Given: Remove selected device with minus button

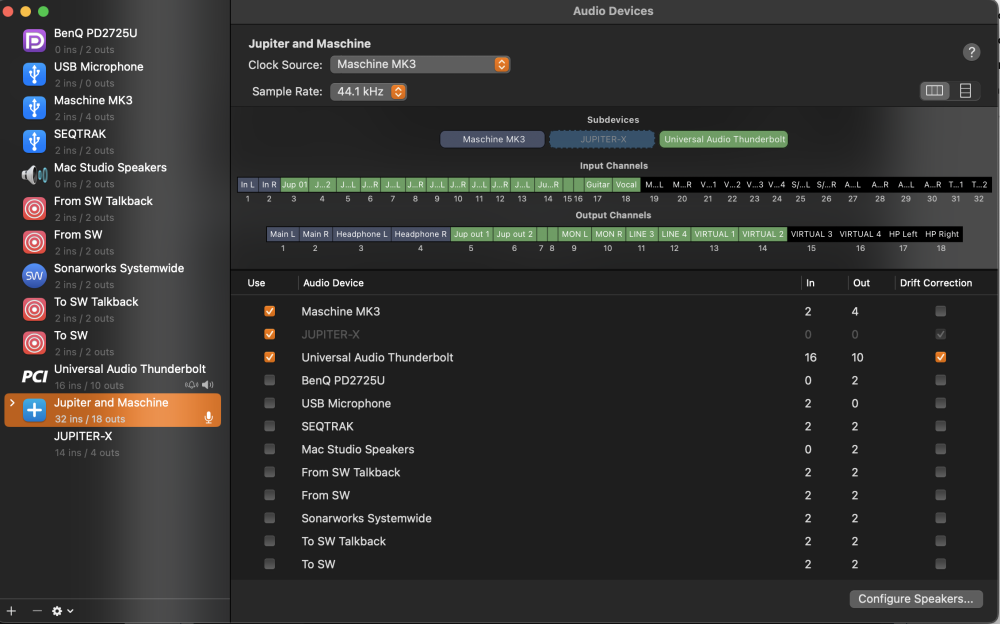Looking at the screenshot, I should tap(37, 611).
